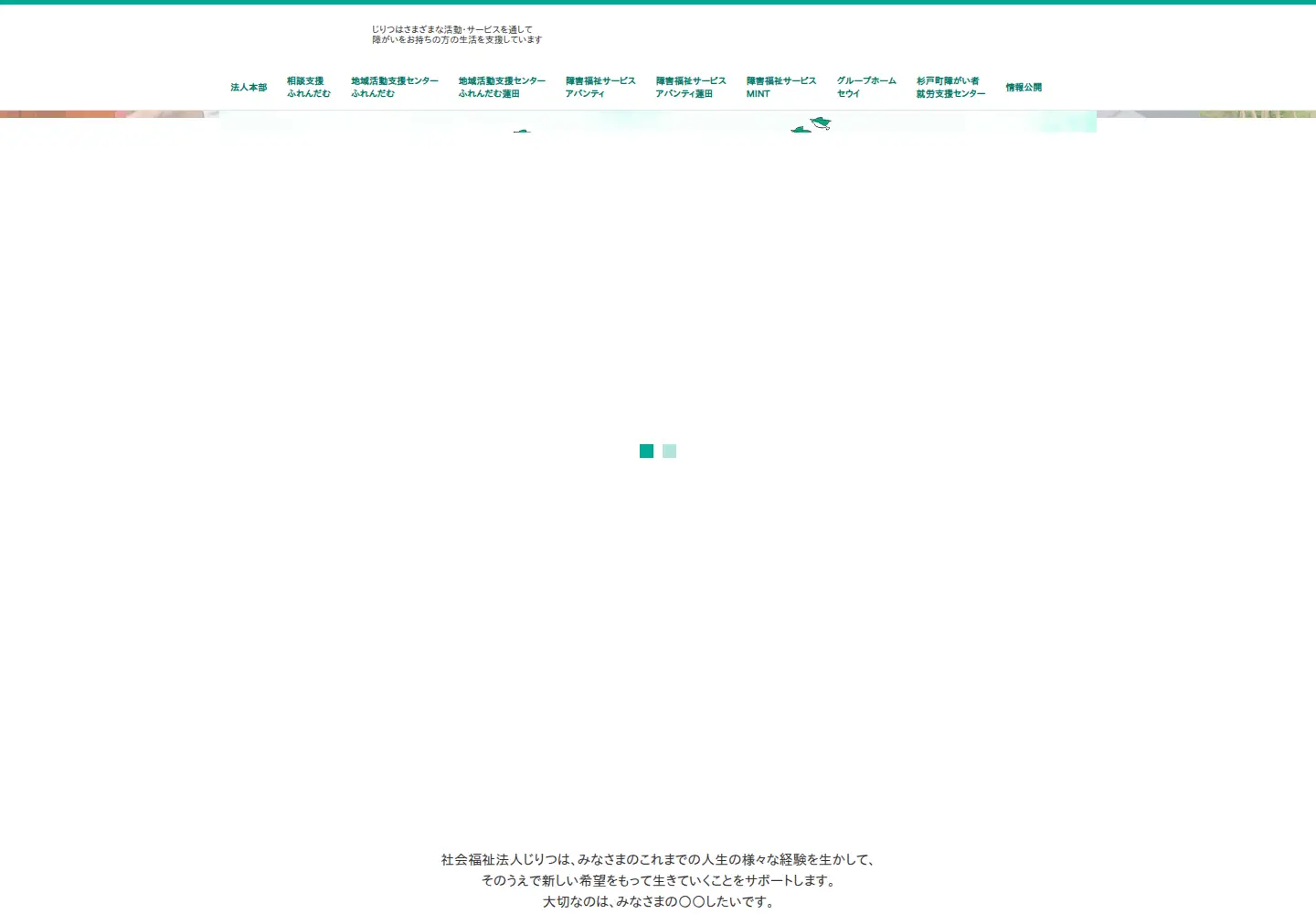Select the first dark-green slider indicator
This screenshot has height=914, width=1316.
646,451
